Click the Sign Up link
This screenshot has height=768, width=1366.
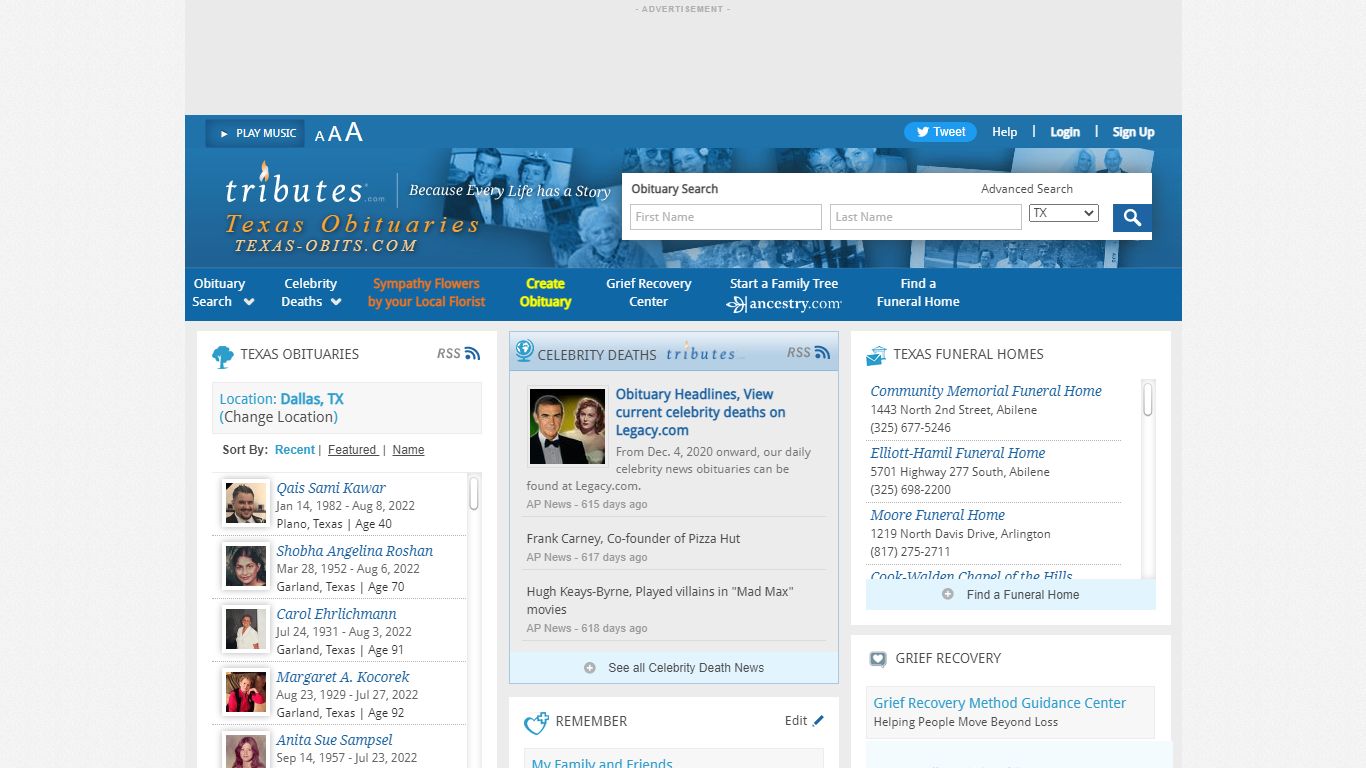click(x=1133, y=132)
